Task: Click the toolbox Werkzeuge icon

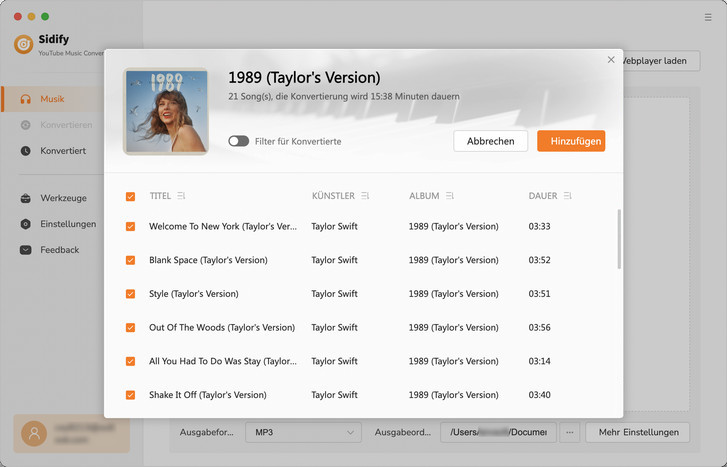Action: [x=26, y=198]
